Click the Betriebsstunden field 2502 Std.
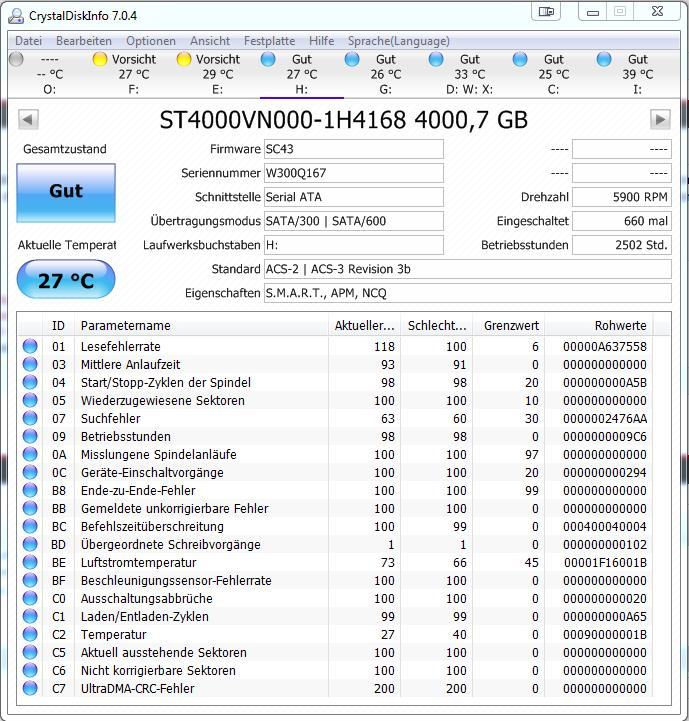The height and width of the screenshot is (721, 689). [622, 245]
